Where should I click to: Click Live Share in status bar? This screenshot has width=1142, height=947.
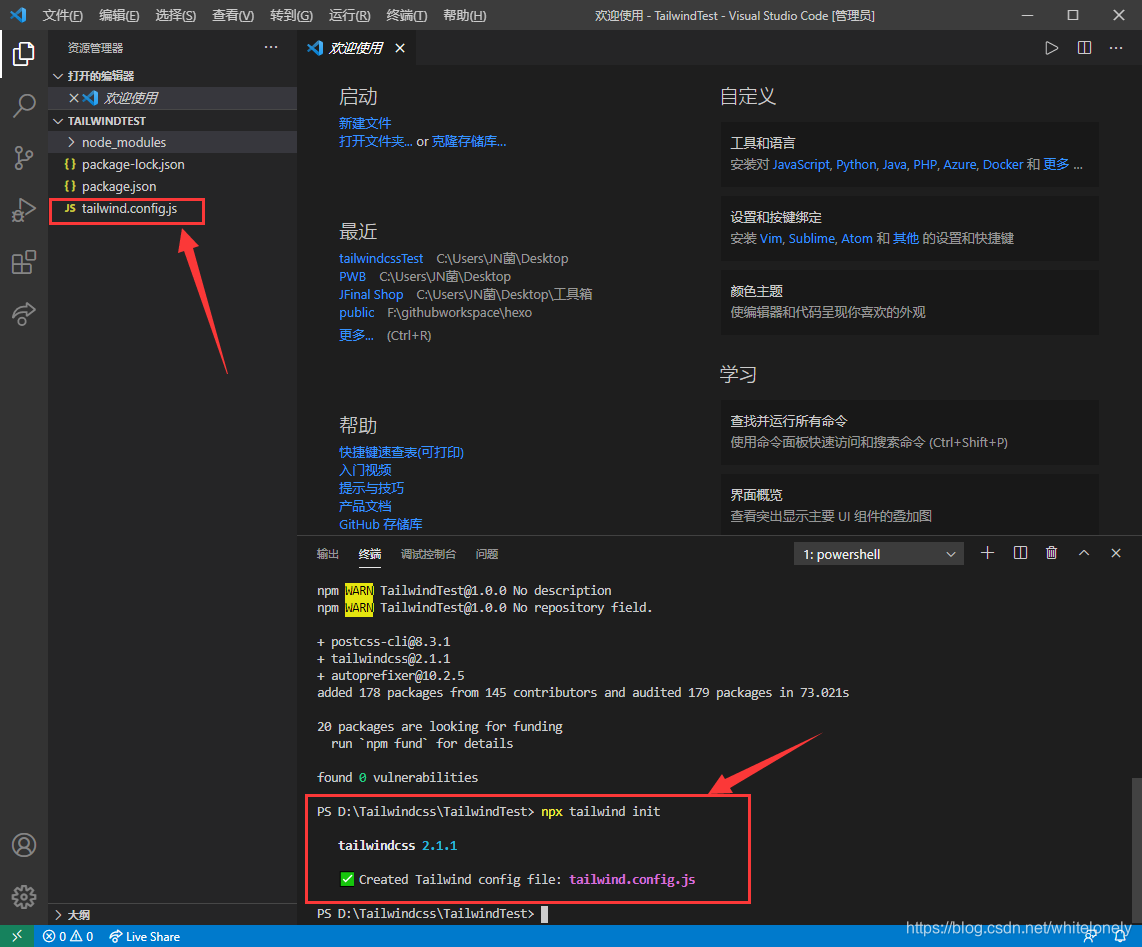pos(144,936)
